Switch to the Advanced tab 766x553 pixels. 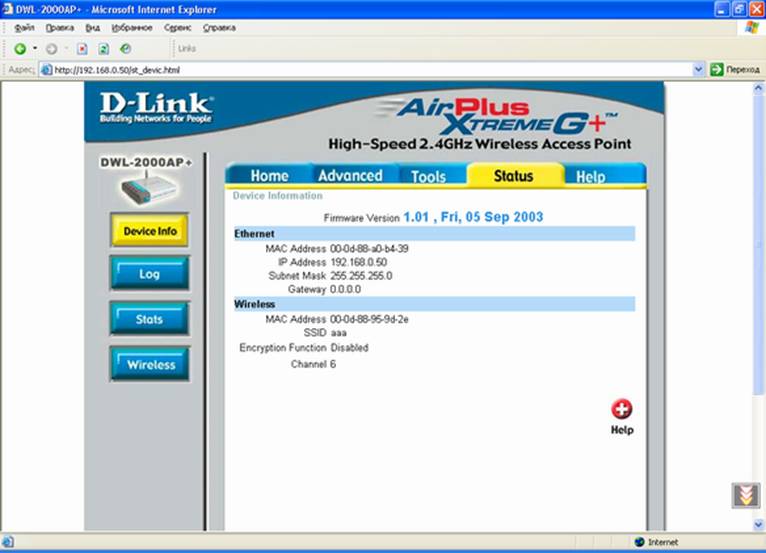click(x=350, y=175)
